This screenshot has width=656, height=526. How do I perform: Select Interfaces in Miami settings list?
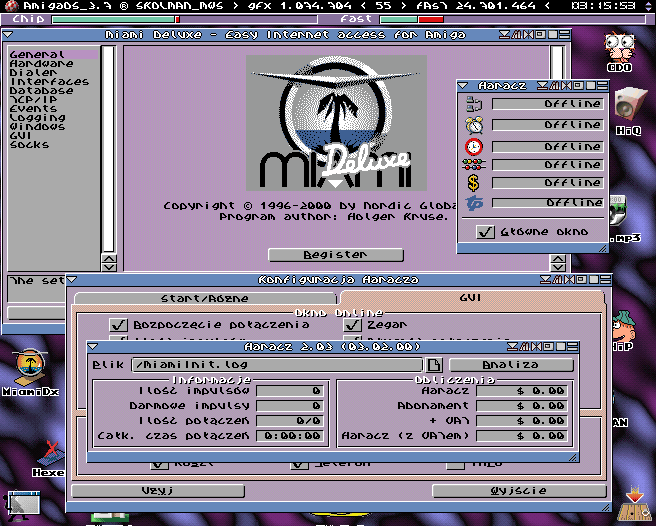pyautogui.click(x=53, y=82)
